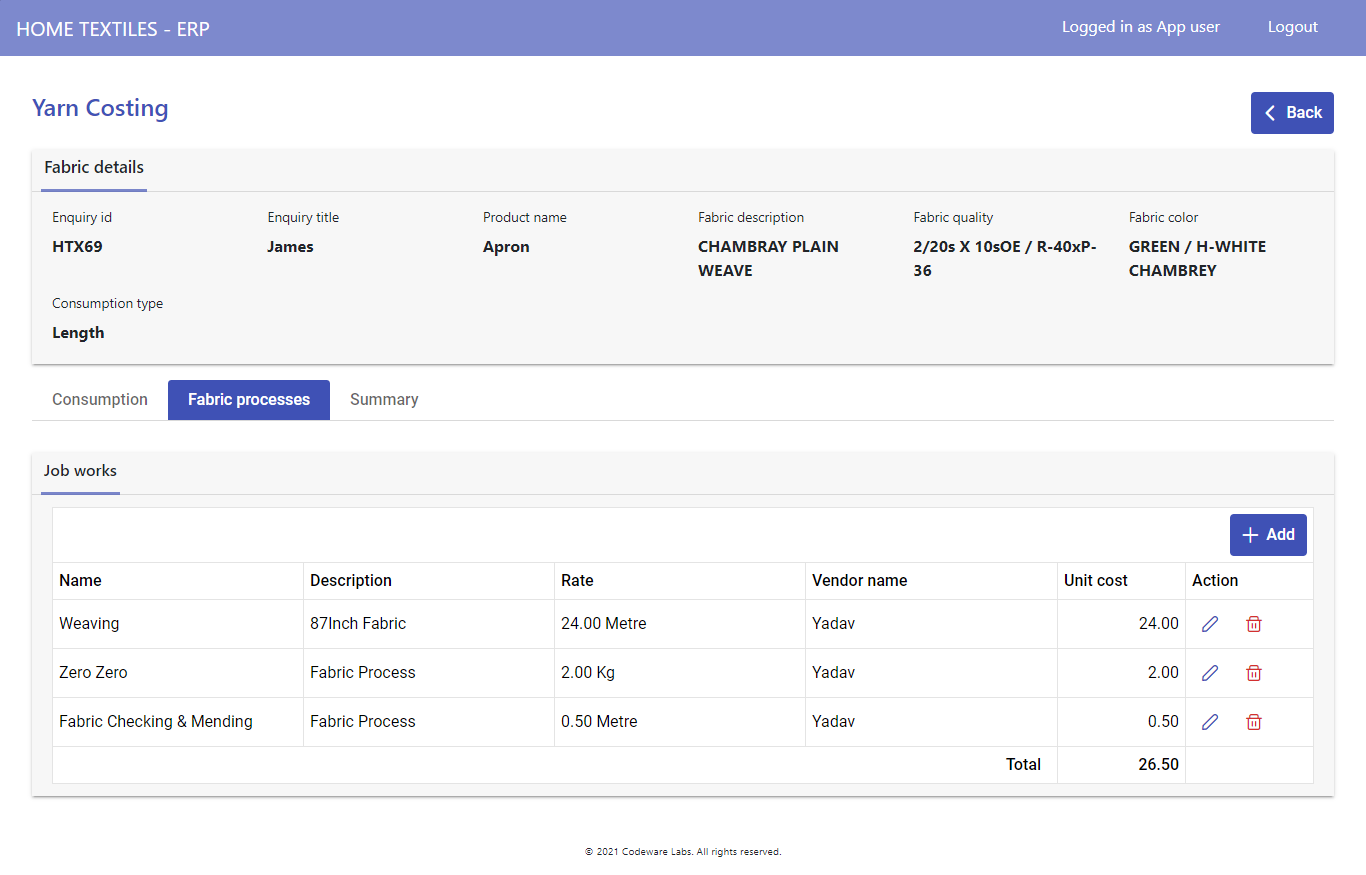Switch to the Consumption tab
Screen dimensions: 1366x875
pos(100,400)
